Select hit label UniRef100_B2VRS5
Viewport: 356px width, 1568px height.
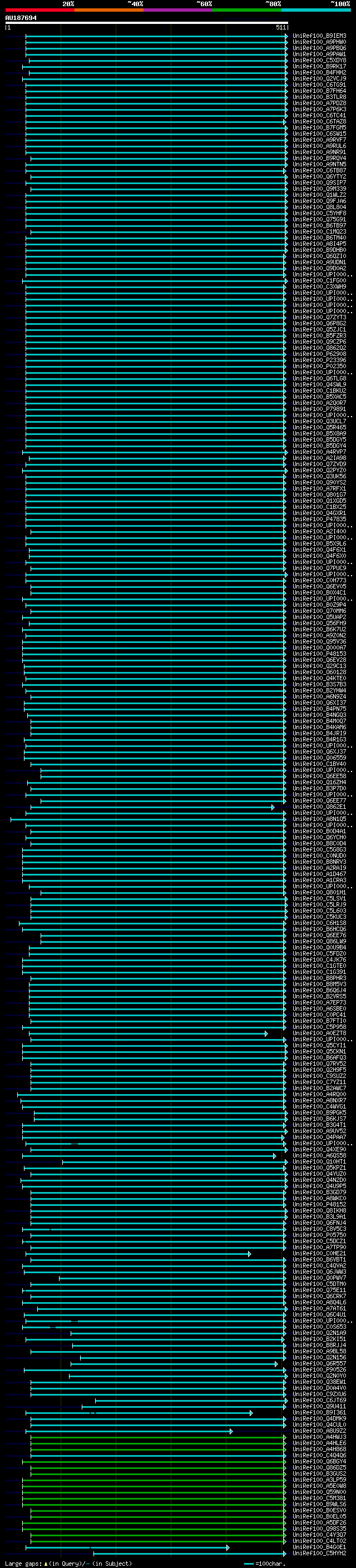point(319,996)
